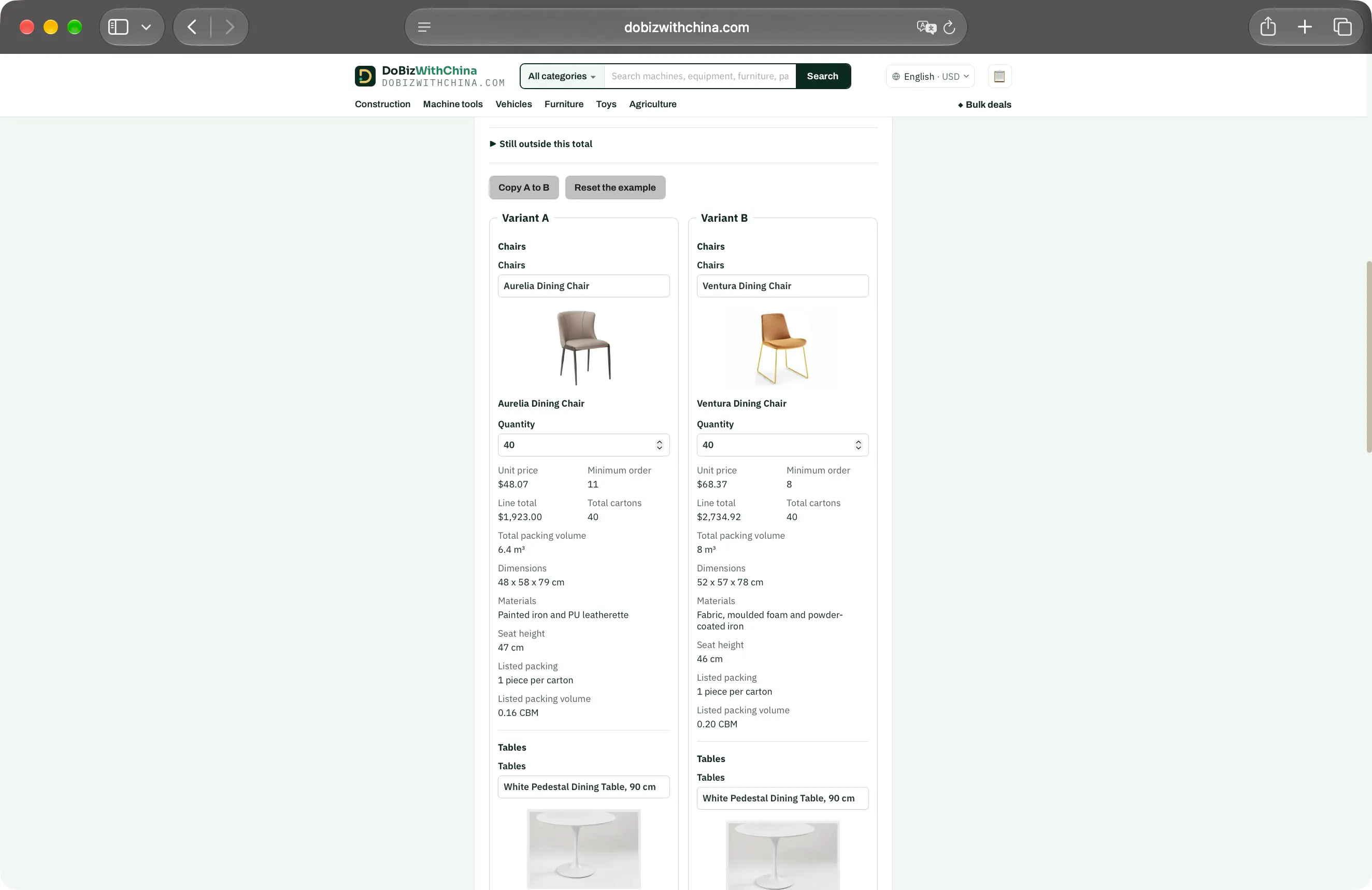
Task: Focus the product search input field
Action: pos(699,76)
